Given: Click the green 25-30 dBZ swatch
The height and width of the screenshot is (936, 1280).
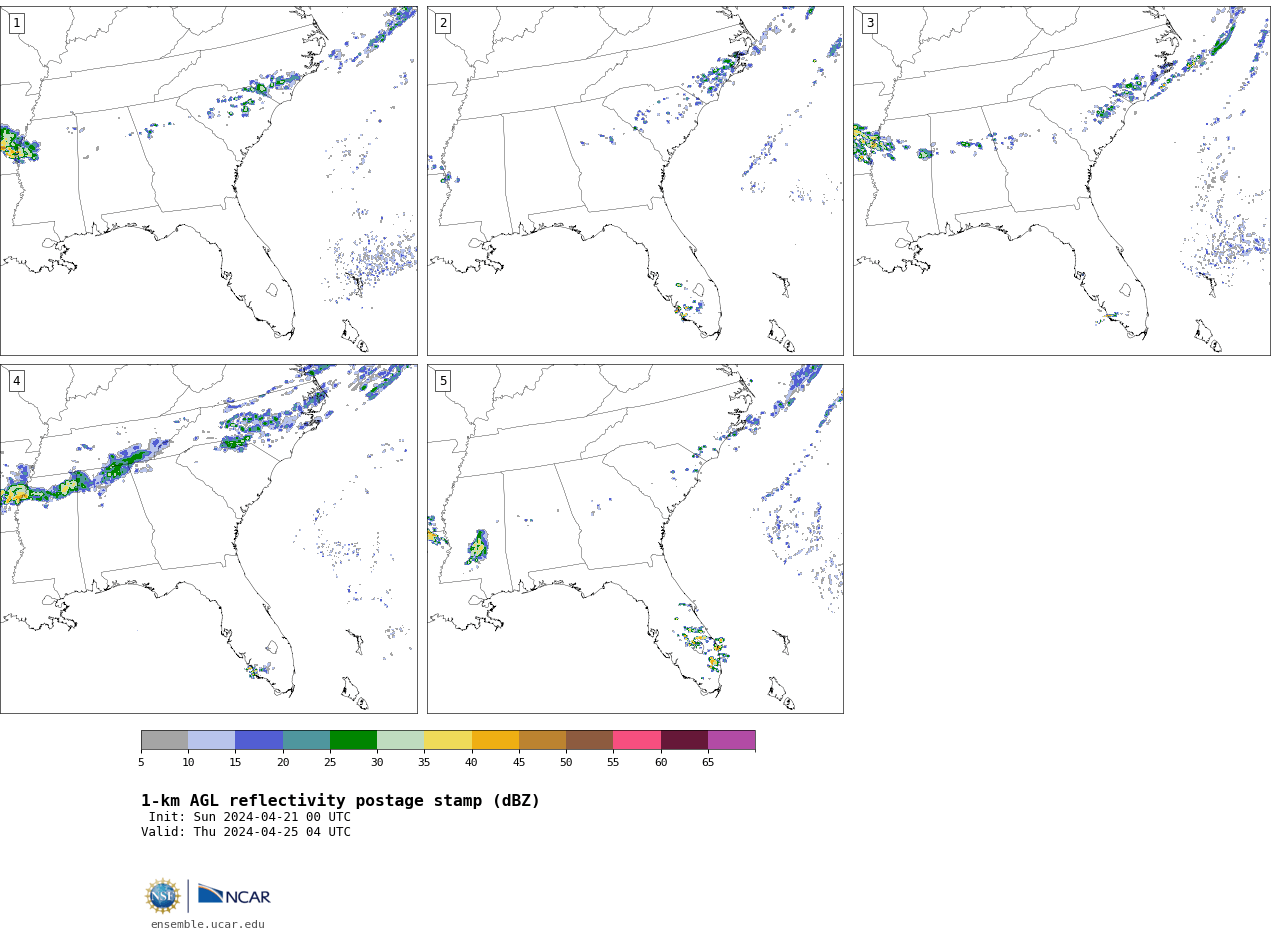Looking at the screenshot, I should (353, 740).
